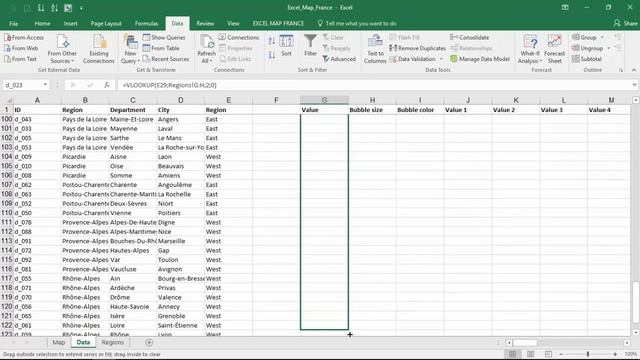Image resolution: width=640 pixels, height=360 pixels.
Task: Adjust the zoom slider handle
Action: pyautogui.click(x=588, y=354)
